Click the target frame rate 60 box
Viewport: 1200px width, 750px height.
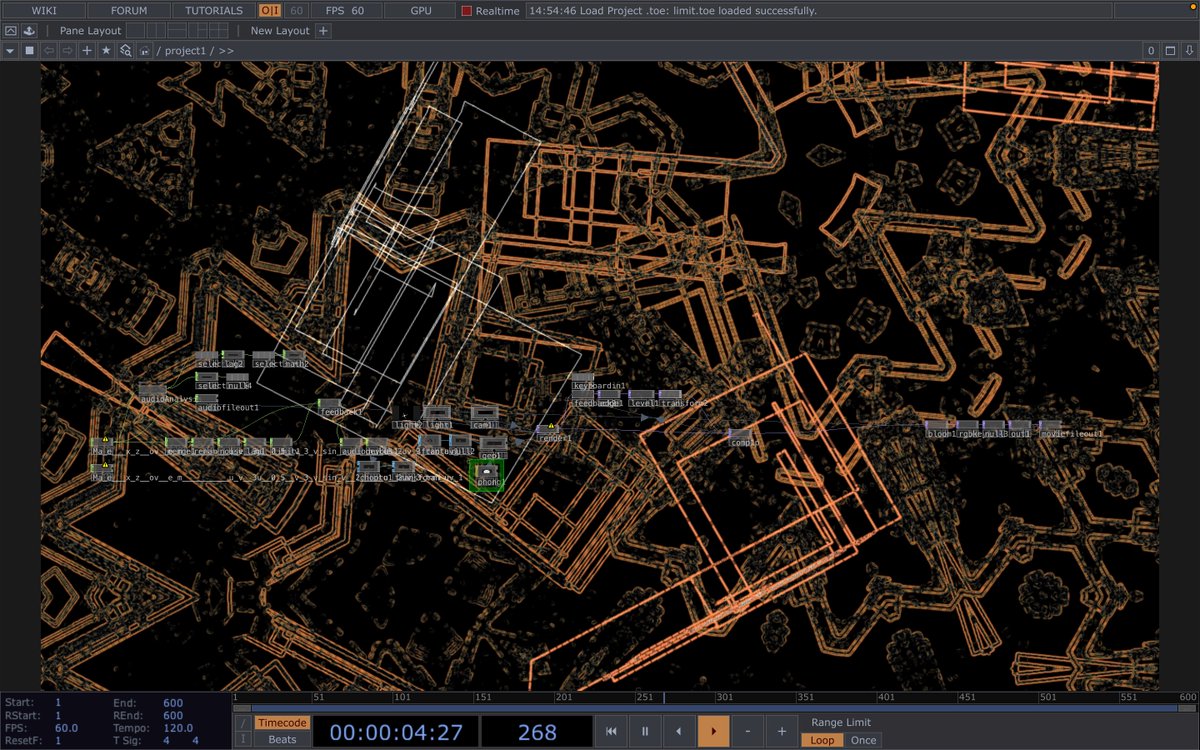pyautogui.click(x=296, y=10)
